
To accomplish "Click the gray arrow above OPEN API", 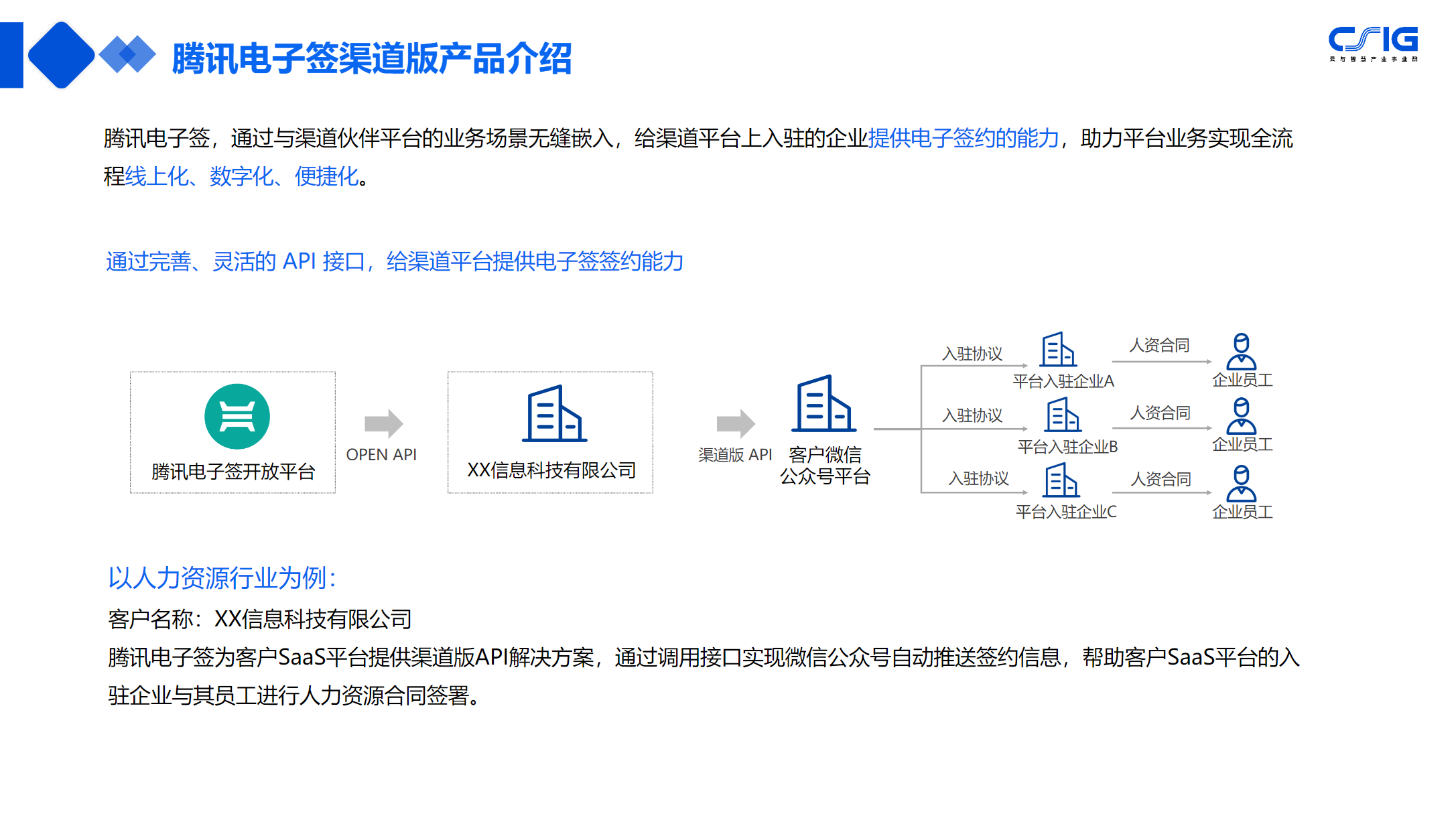I will pyautogui.click(x=383, y=423).
